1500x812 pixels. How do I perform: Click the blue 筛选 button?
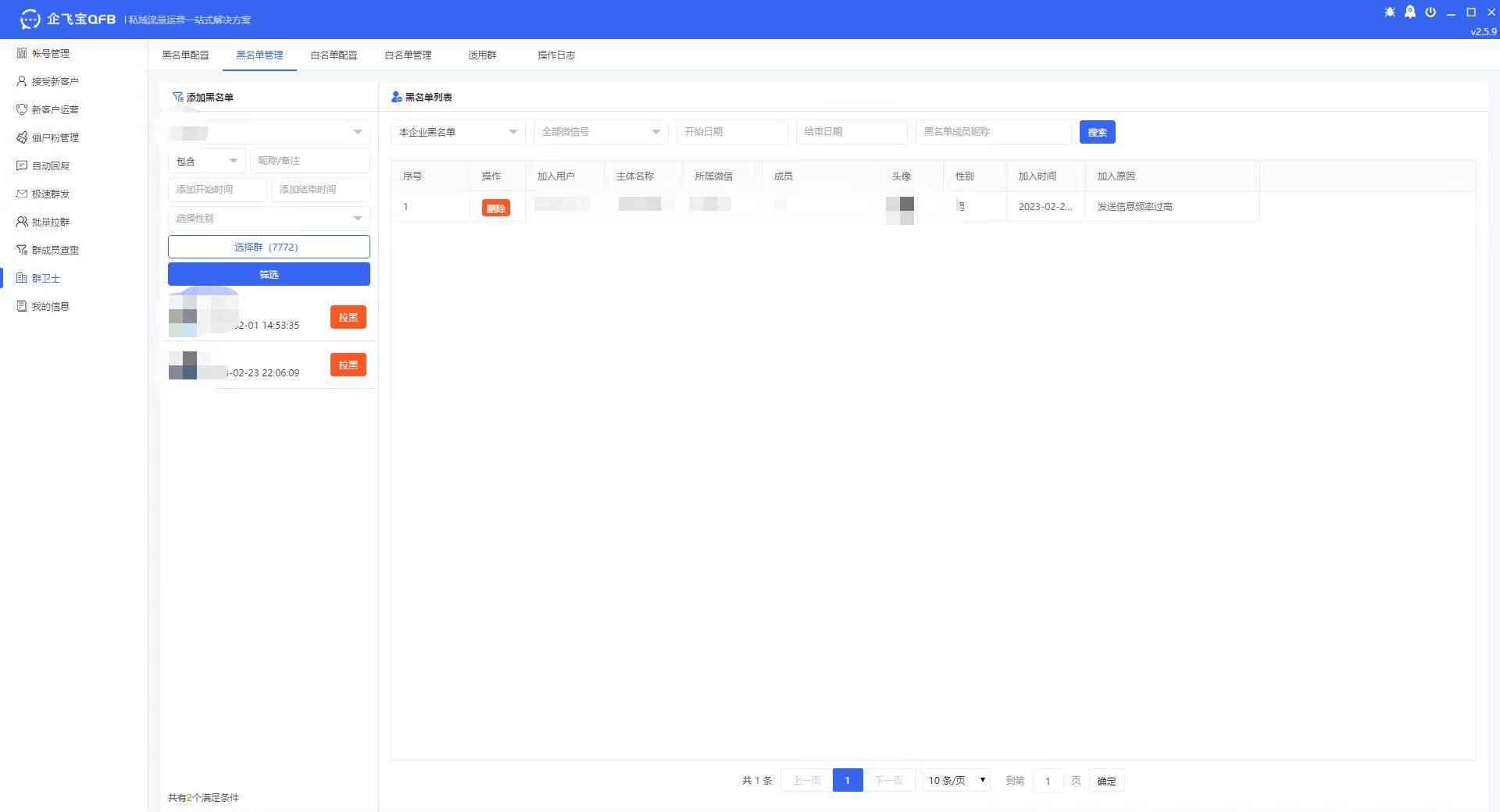point(269,274)
